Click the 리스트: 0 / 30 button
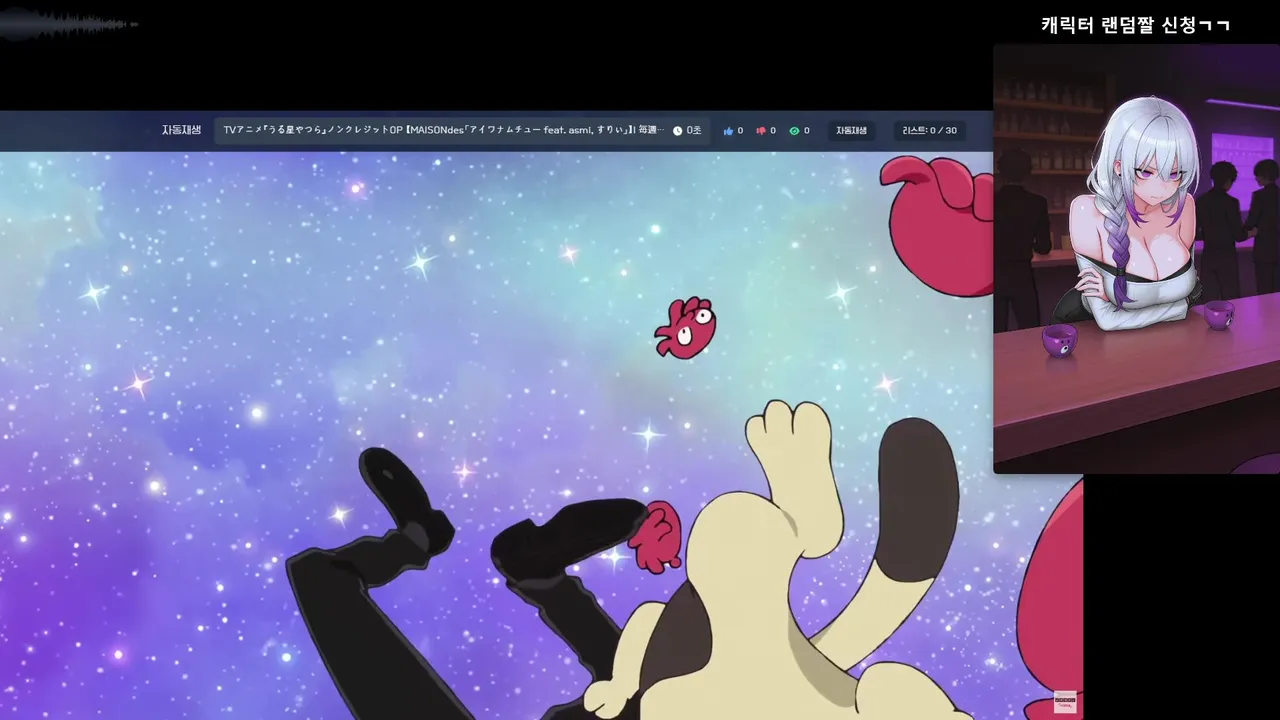Viewport: 1280px width, 720px height. click(x=929, y=131)
